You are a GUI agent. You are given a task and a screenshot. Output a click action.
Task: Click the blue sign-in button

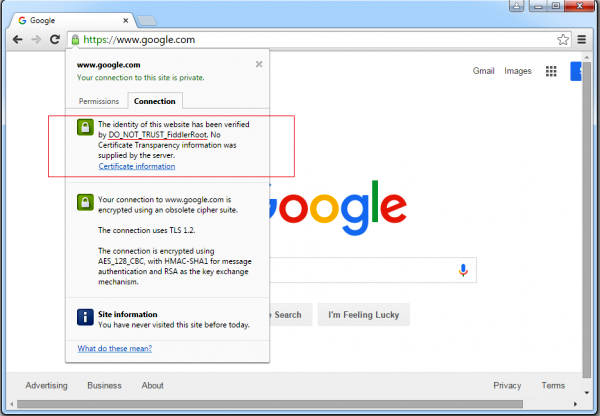coord(576,71)
